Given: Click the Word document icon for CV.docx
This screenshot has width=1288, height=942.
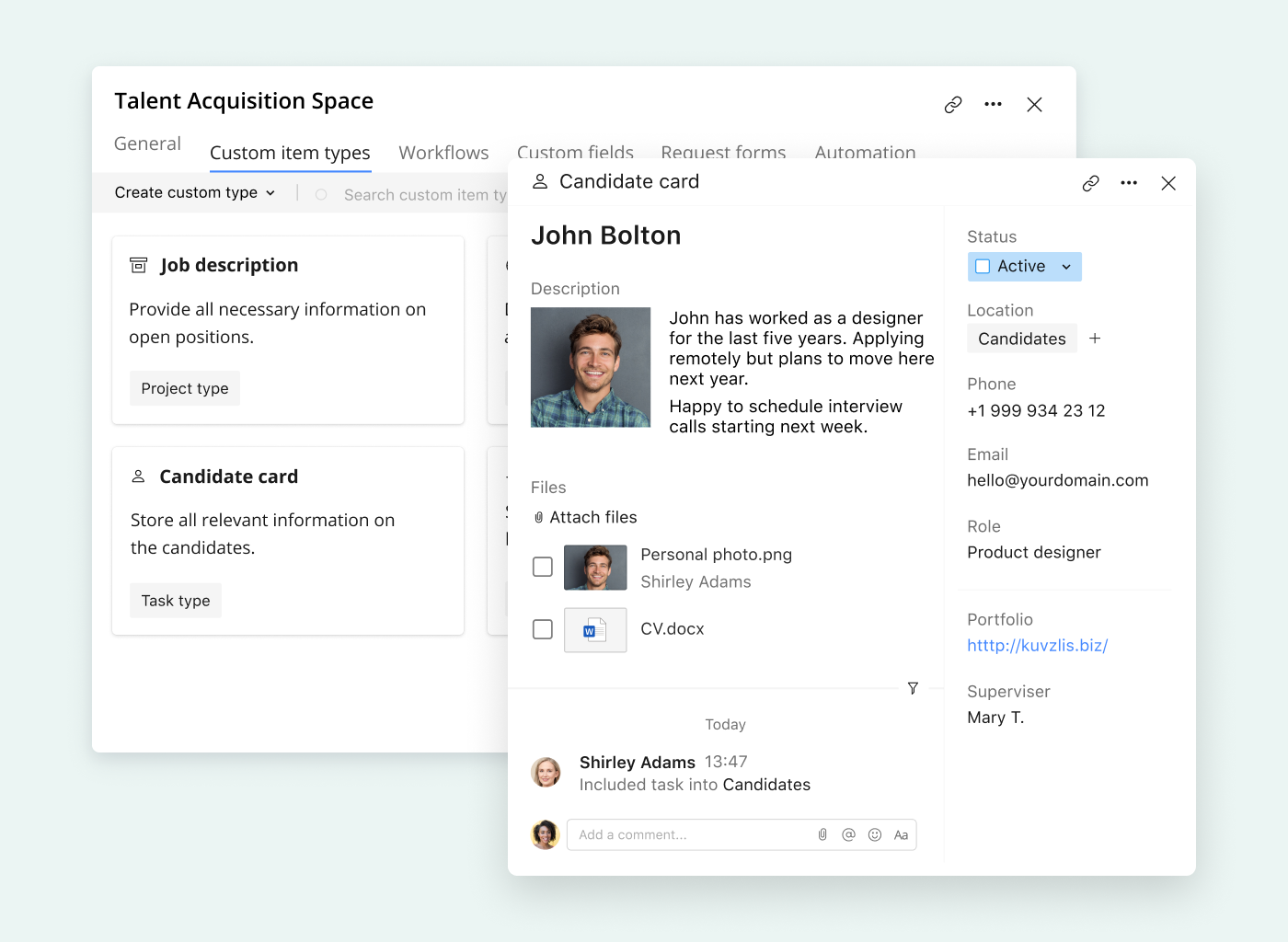Looking at the screenshot, I should click(595, 630).
